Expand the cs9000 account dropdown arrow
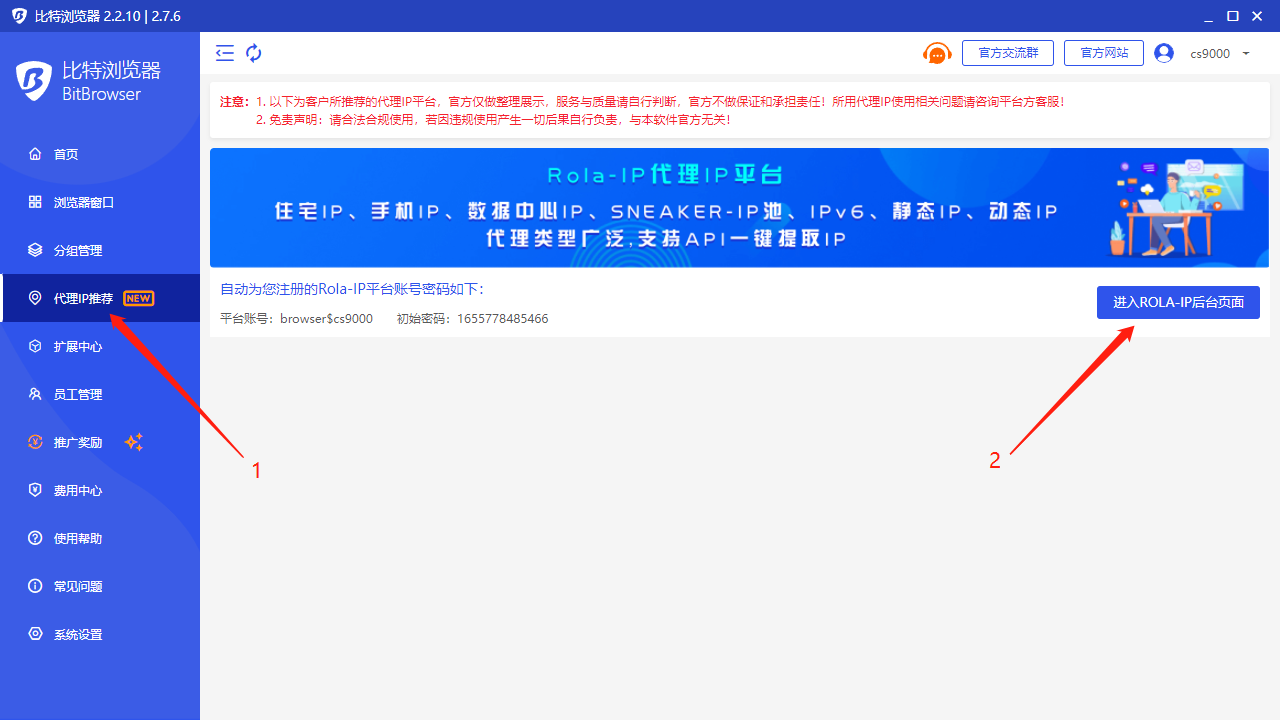This screenshot has width=1280, height=720. pyautogui.click(x=1246, y=53)
